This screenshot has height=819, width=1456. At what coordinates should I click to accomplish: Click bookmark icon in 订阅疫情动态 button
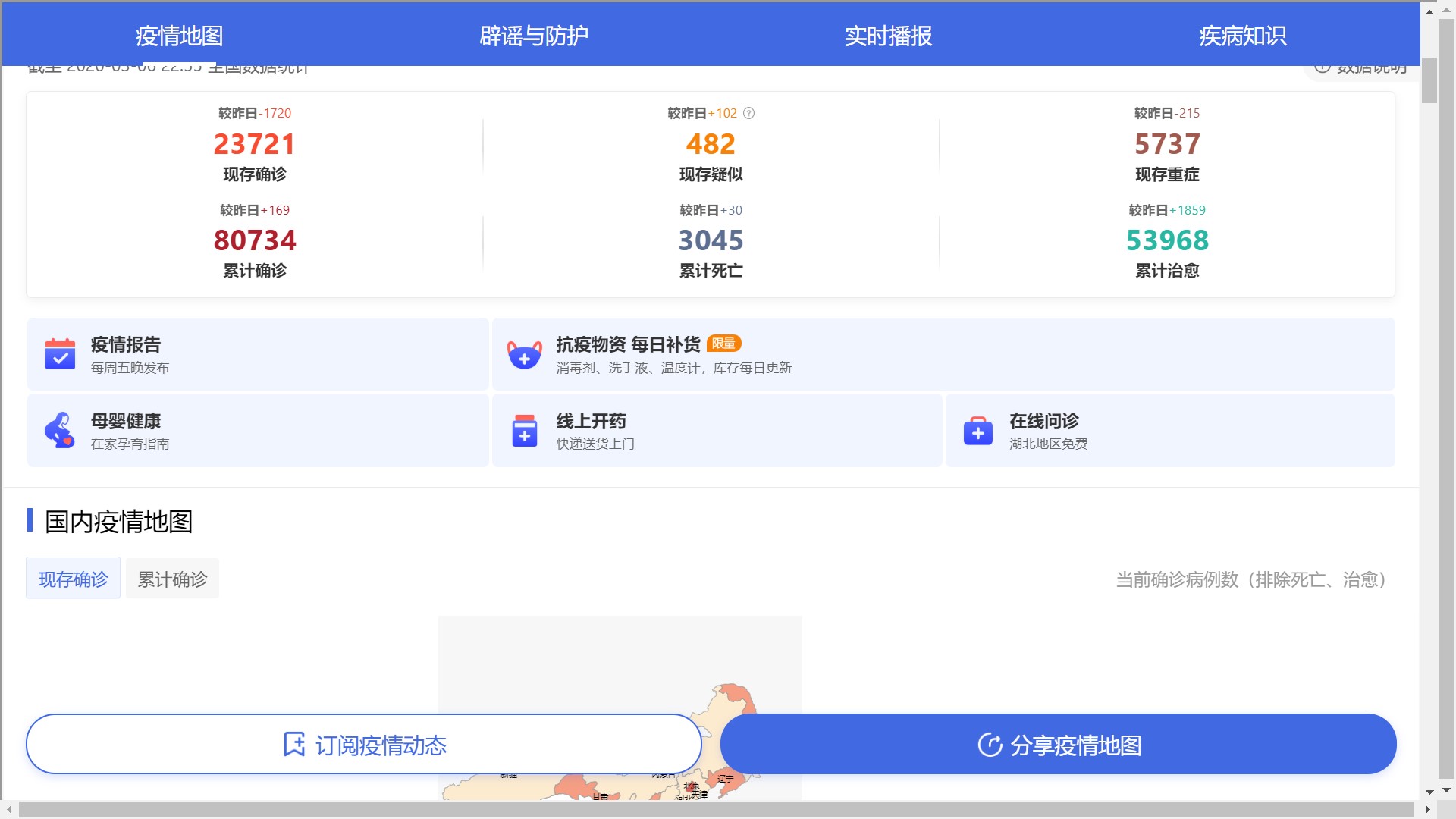coord(293,744)
